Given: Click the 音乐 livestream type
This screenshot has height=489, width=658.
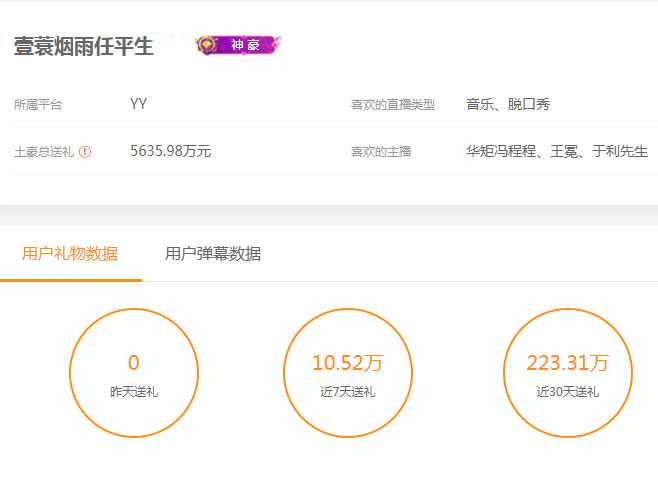Looking at the screenshot, I should coord(479,104).
